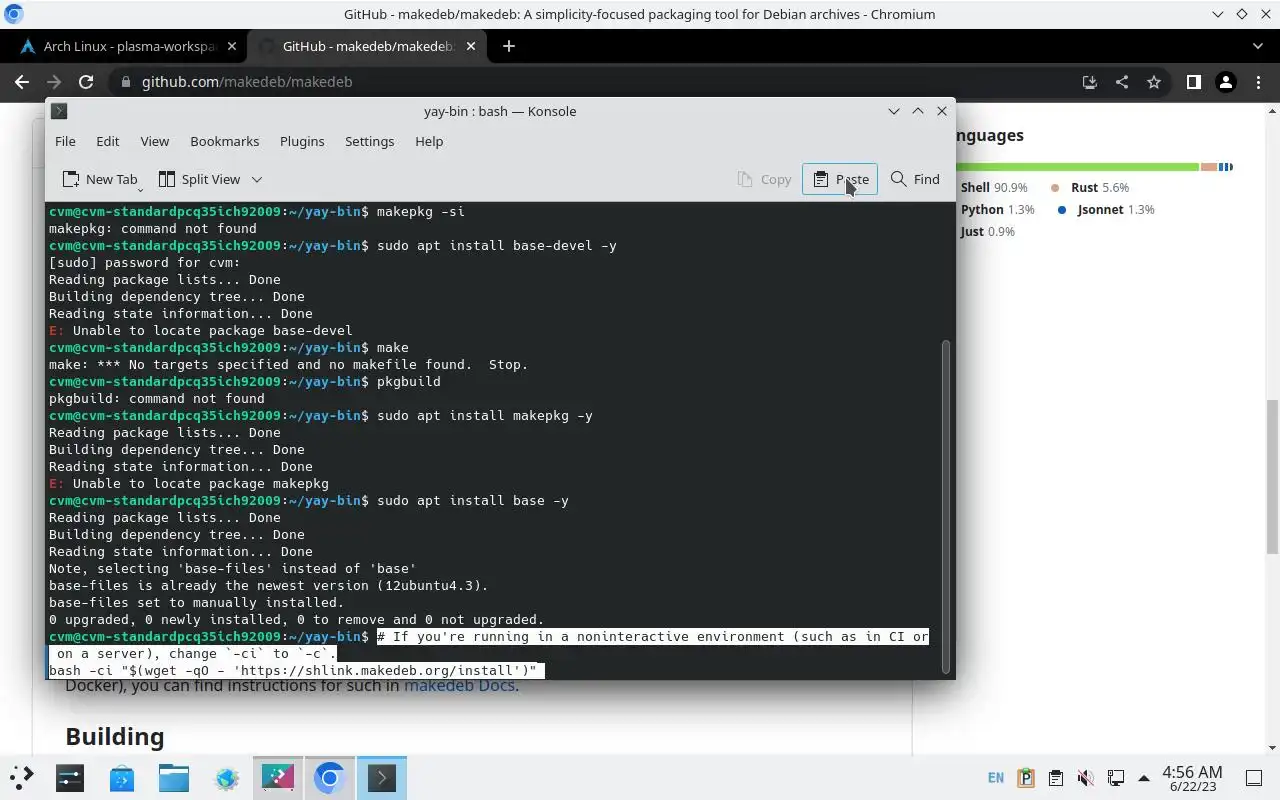
Task: Click the Konsole keep-below chevron button
Action: [894, 111]
